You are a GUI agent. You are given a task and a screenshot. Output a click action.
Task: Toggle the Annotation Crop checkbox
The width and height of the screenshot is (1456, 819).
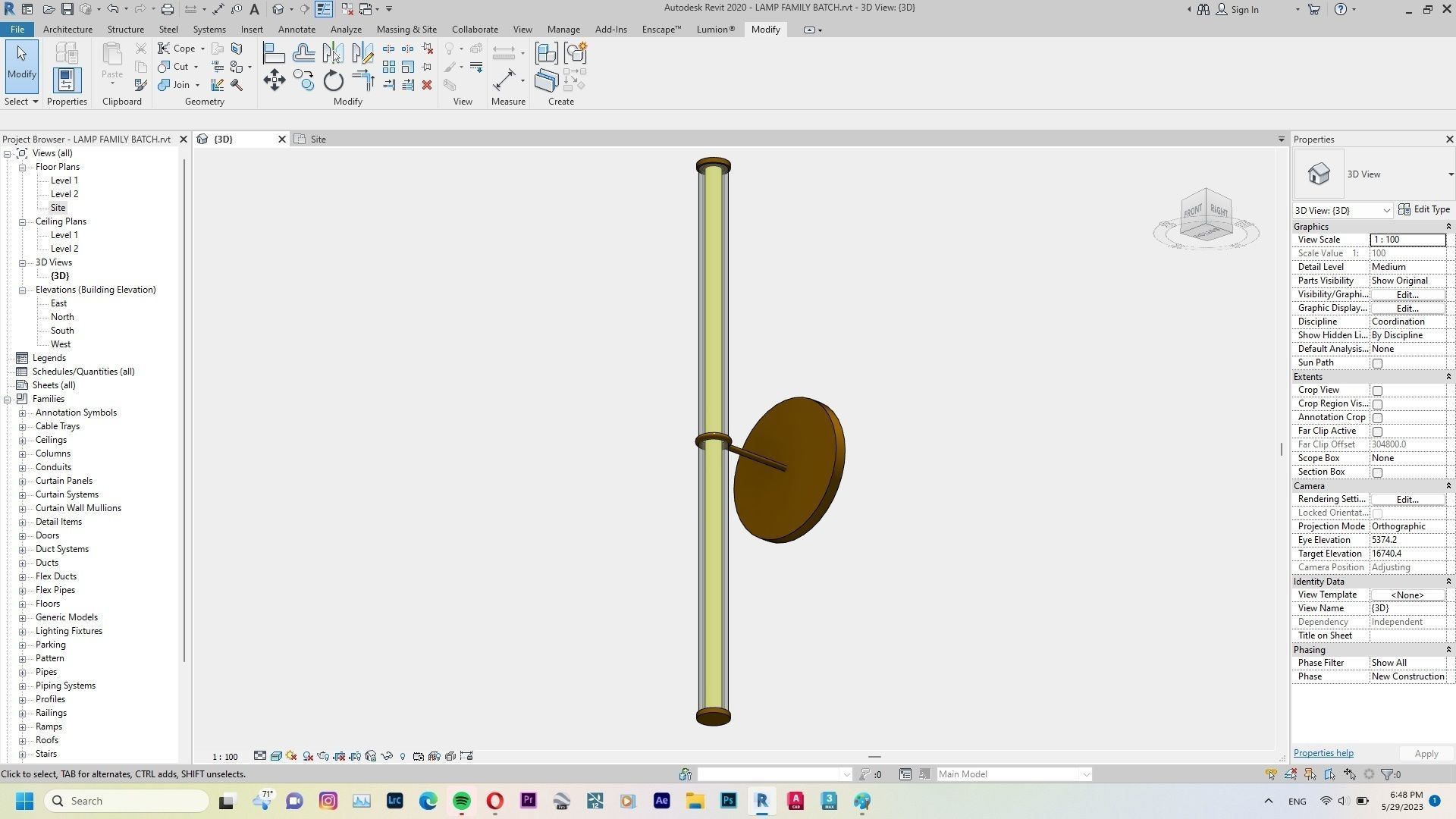(x=1377, y=418)
